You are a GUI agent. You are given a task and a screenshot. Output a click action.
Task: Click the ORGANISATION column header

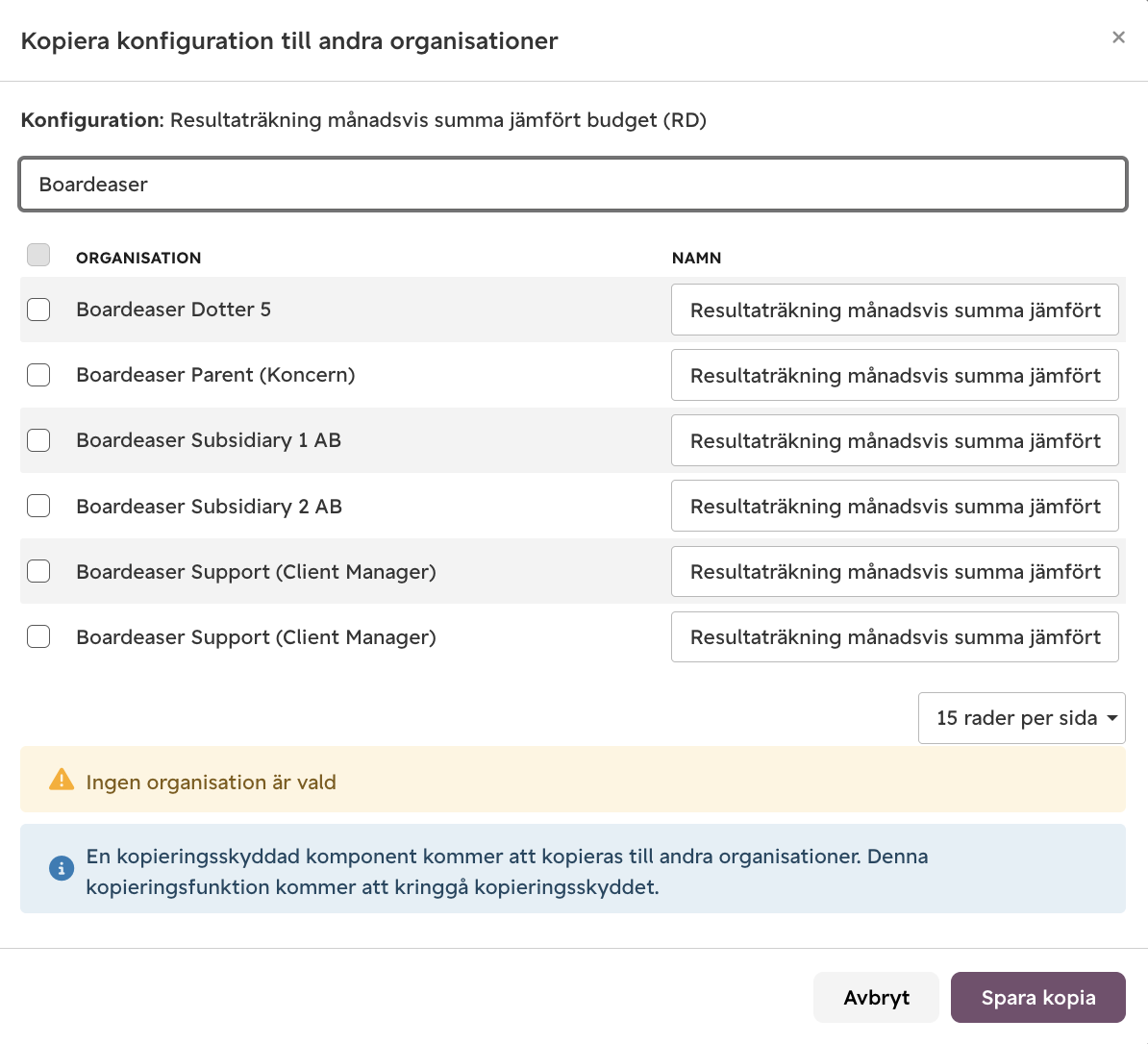click(x=138, y=258)
